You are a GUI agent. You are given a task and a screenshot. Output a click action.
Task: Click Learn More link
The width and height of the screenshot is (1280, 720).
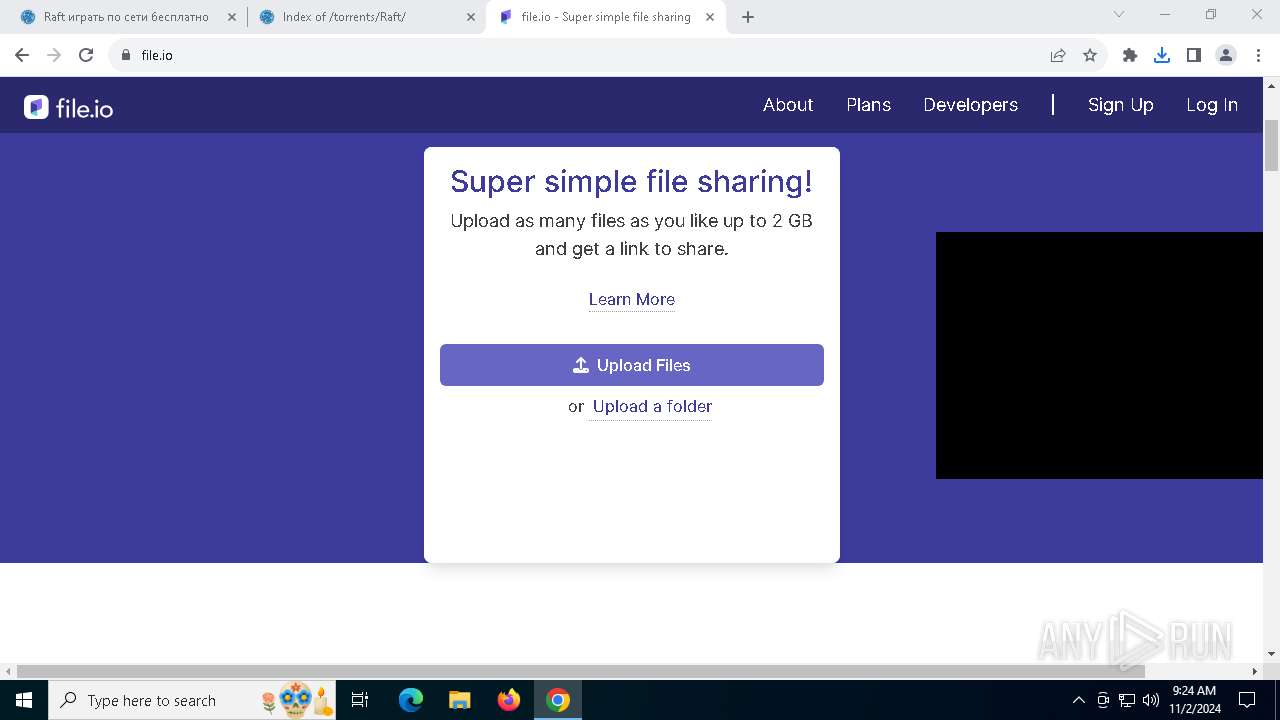click(632, 299)
